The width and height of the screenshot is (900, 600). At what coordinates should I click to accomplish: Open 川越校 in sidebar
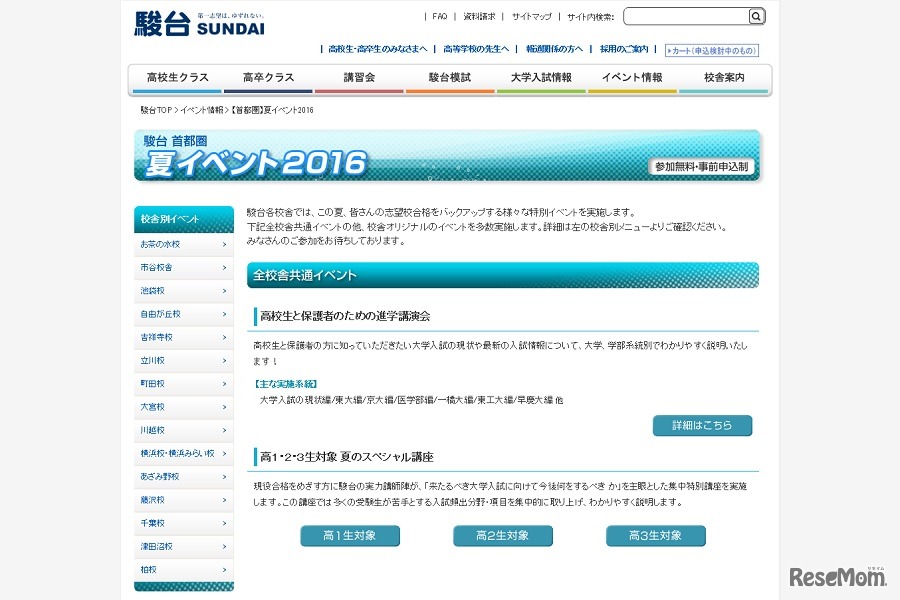tap(184, 430)
